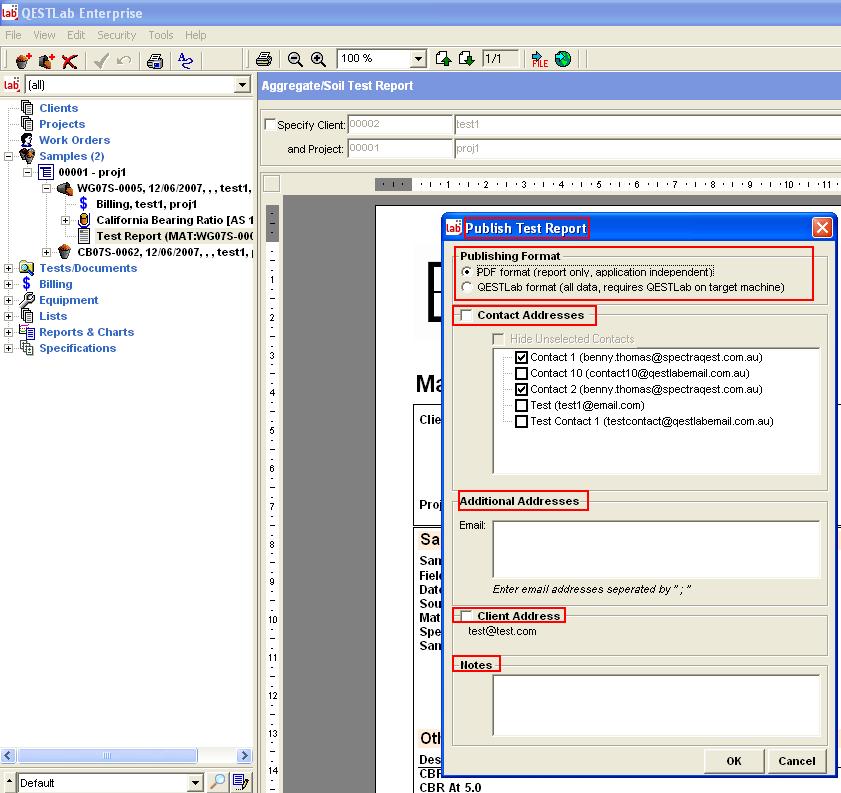This screenshot has width=841, height=793.
Task: Select QESTLab format radio button
Action: click(467, 288)
